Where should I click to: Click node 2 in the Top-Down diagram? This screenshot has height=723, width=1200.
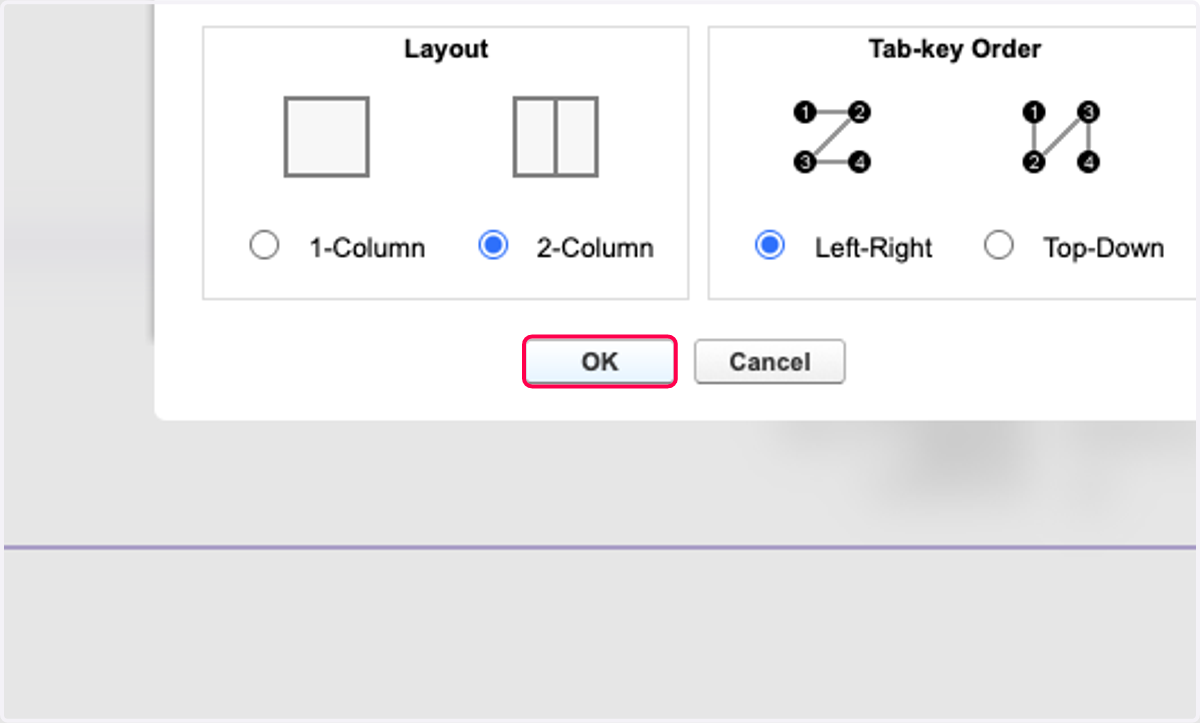click(1034, 161)
